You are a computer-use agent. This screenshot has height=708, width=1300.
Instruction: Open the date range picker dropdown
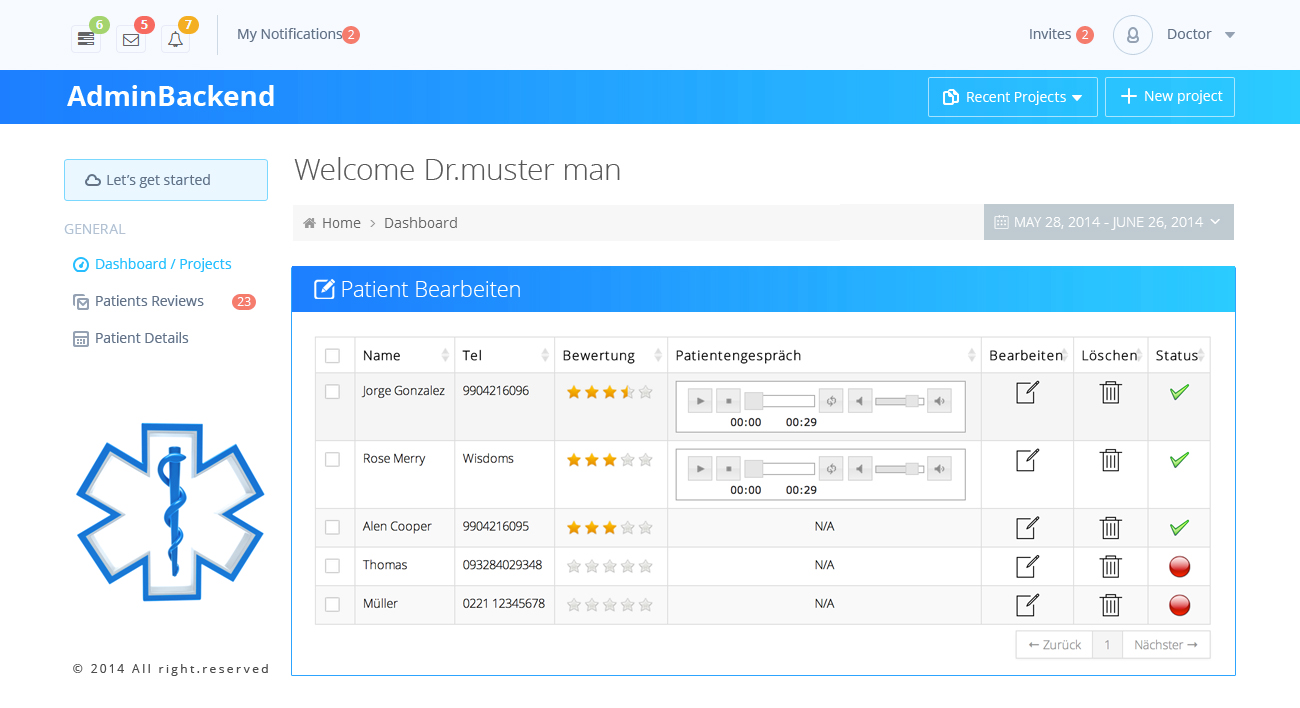[1108, 222]
